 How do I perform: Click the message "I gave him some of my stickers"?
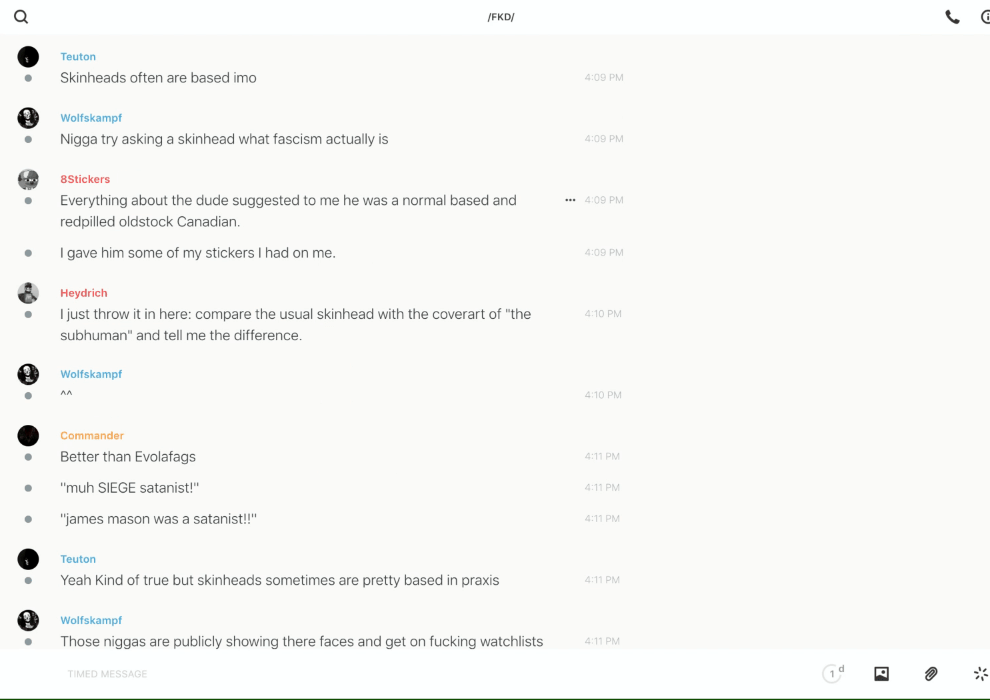pos(198,253)
